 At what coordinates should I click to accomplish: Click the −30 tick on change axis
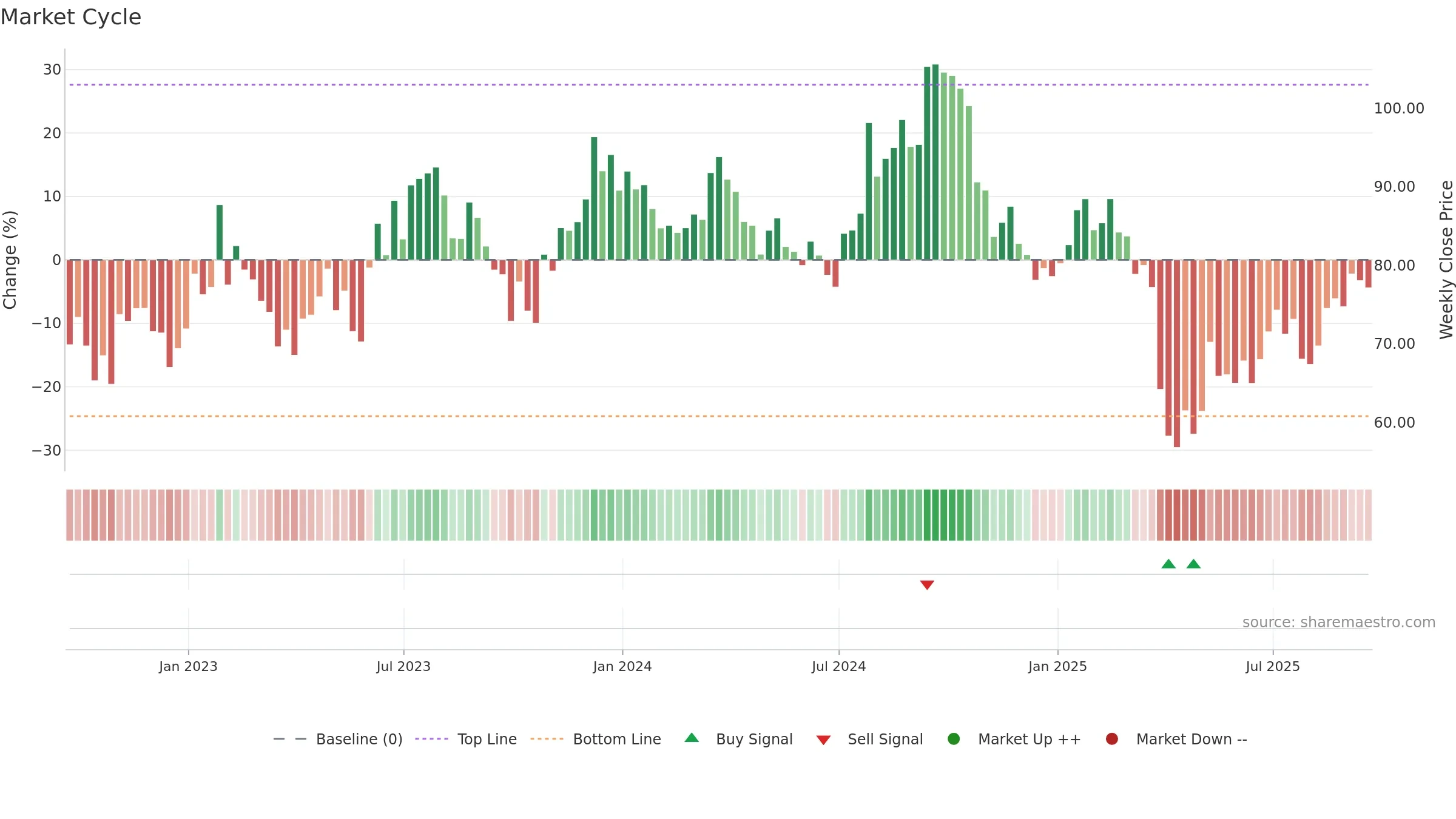tap(47, 451)
